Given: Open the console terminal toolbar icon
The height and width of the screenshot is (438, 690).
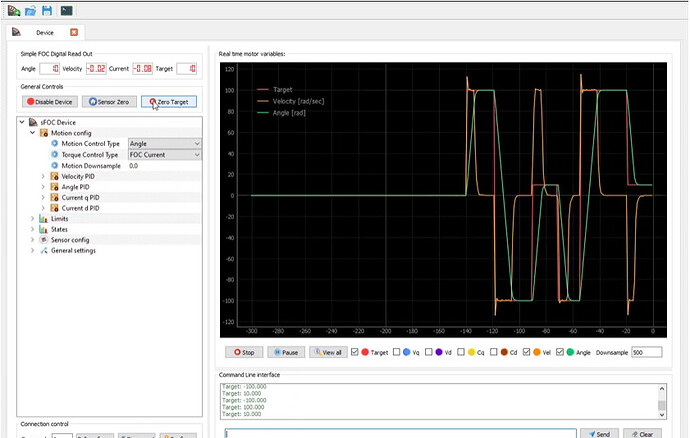Looking at the screenshot, I should (x=66, y=10).
